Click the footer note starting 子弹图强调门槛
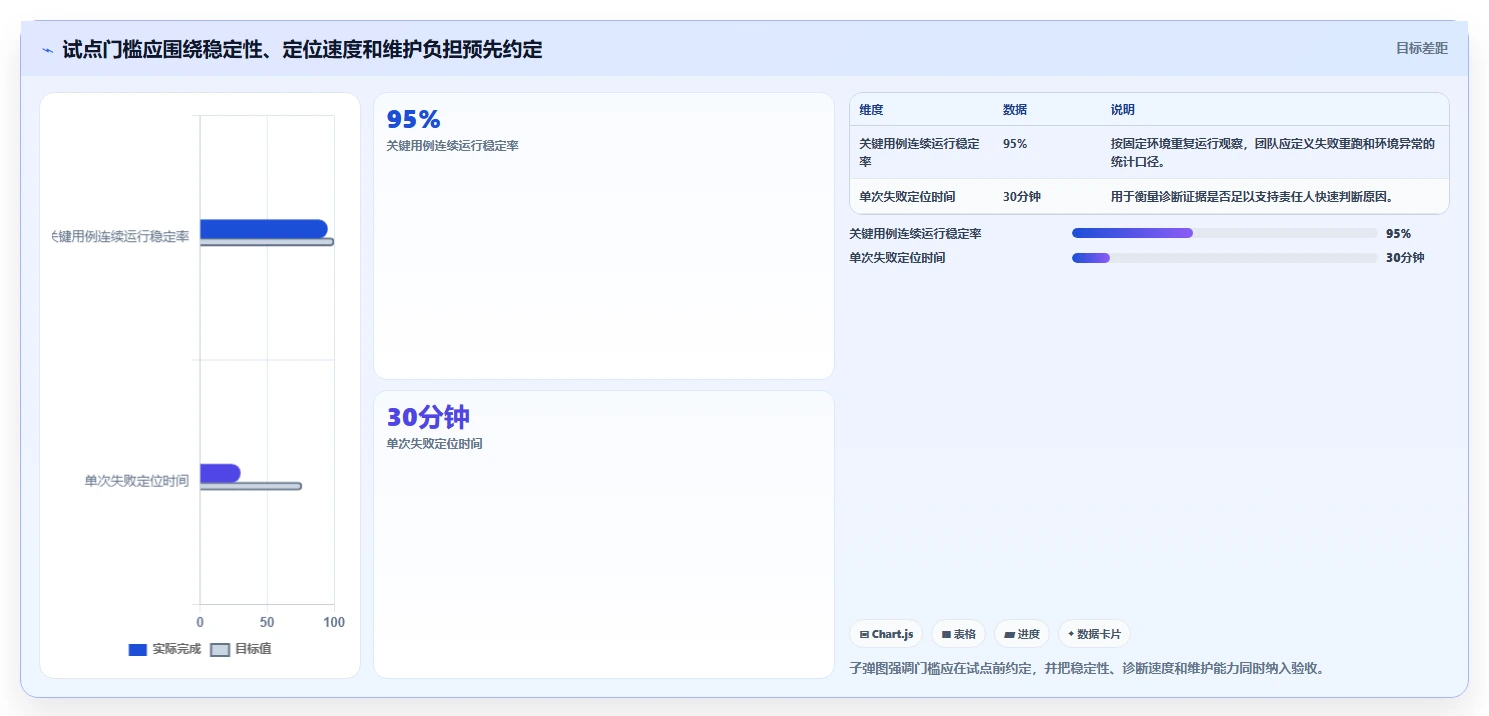This screenshot has width=1489, height=716. click(1087, 668)
